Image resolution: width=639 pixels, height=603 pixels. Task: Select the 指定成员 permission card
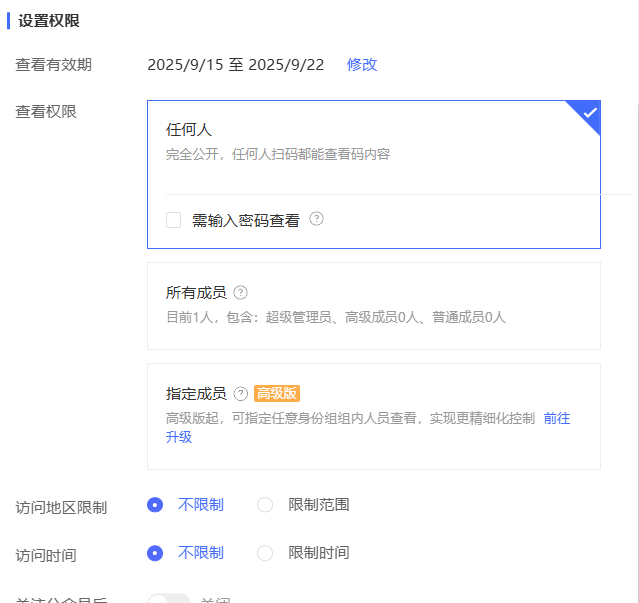[373, 415]
